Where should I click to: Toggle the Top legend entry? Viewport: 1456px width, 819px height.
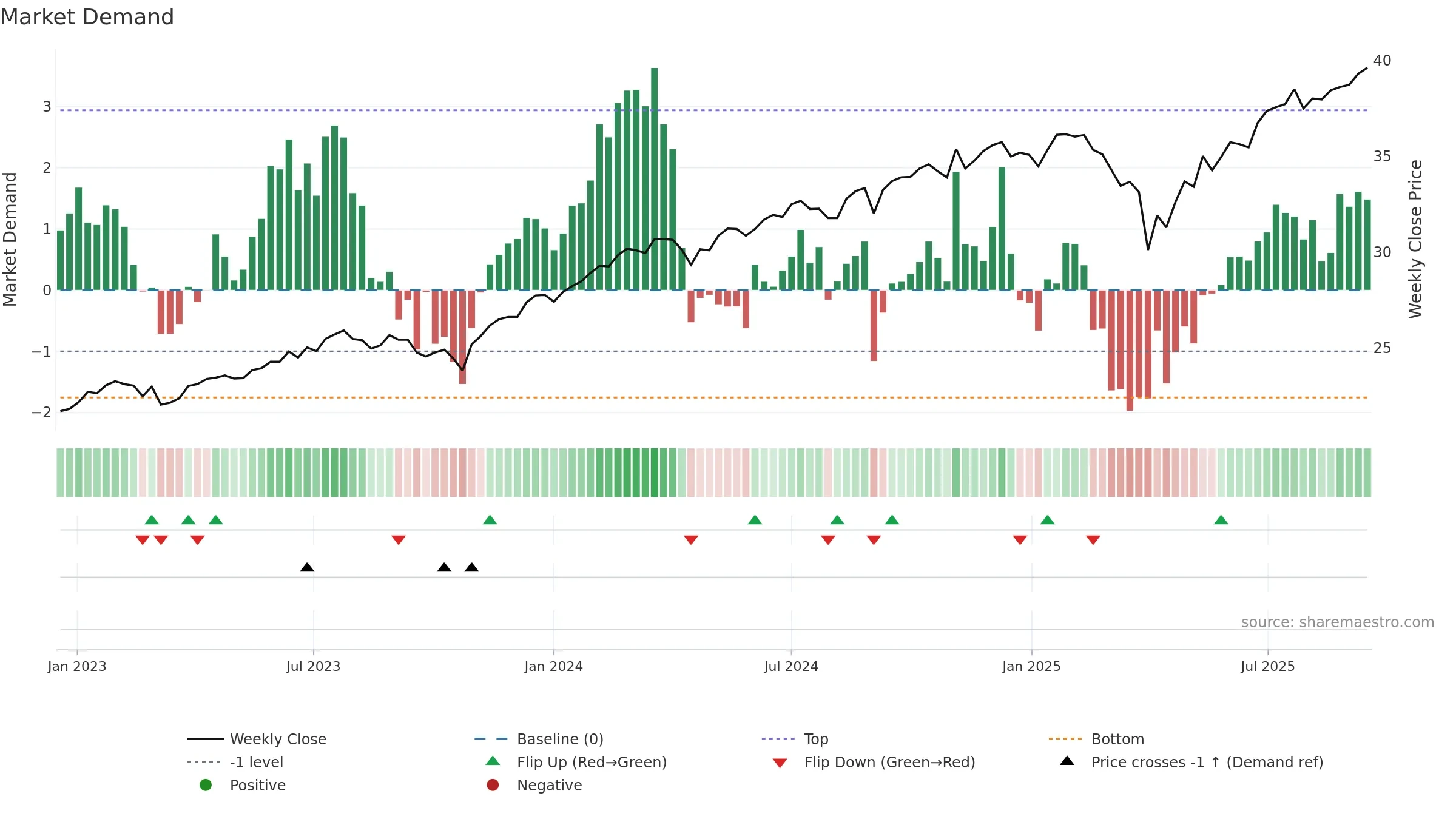(x=795, y=739)
